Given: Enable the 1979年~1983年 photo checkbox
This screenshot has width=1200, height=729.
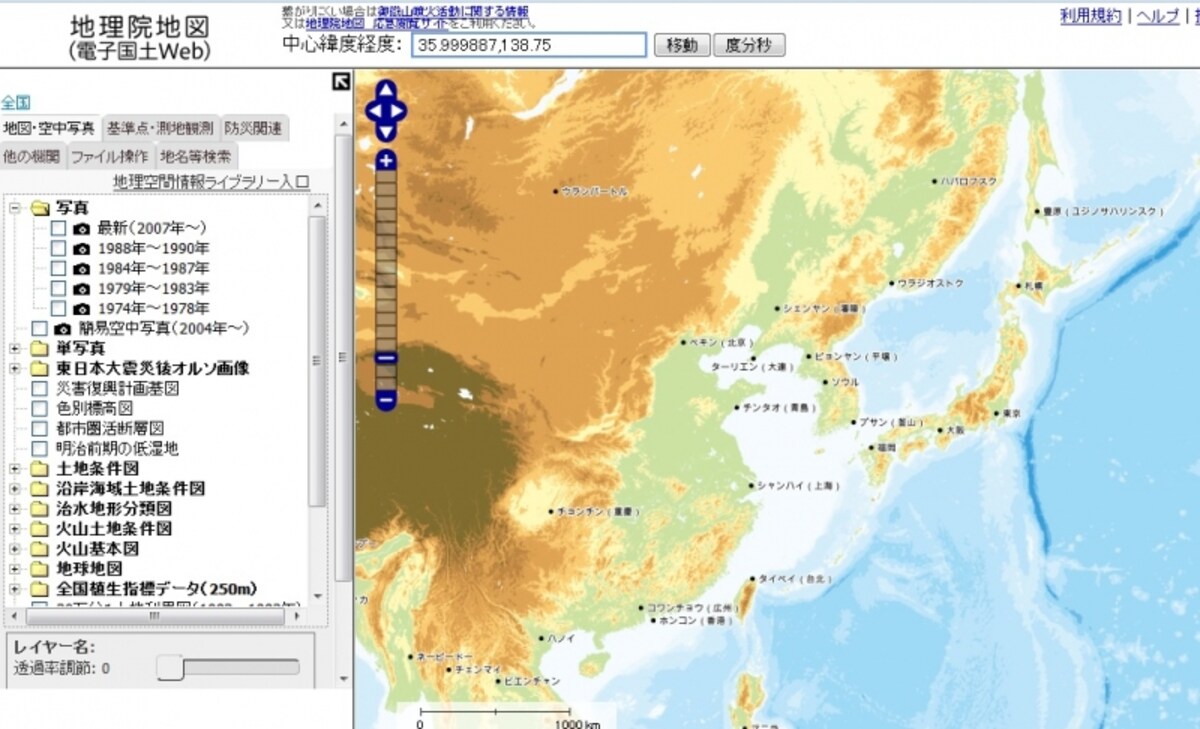Looking at the screenshot, I should [59, 289].
